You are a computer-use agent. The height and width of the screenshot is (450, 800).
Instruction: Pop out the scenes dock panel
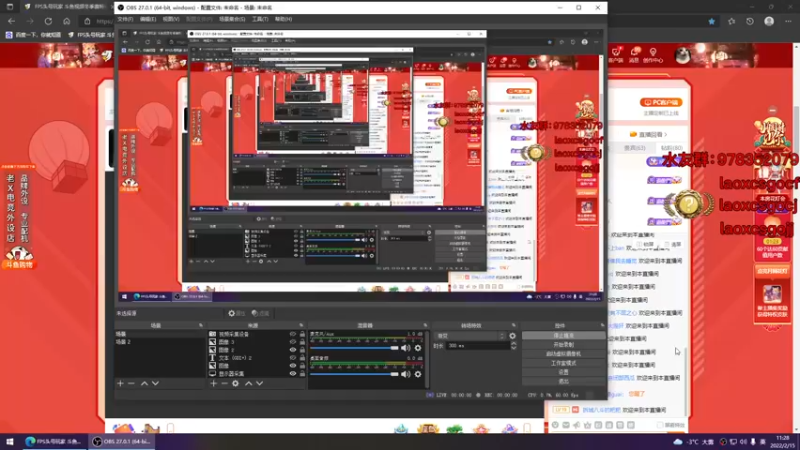click(x=201, y=325)
